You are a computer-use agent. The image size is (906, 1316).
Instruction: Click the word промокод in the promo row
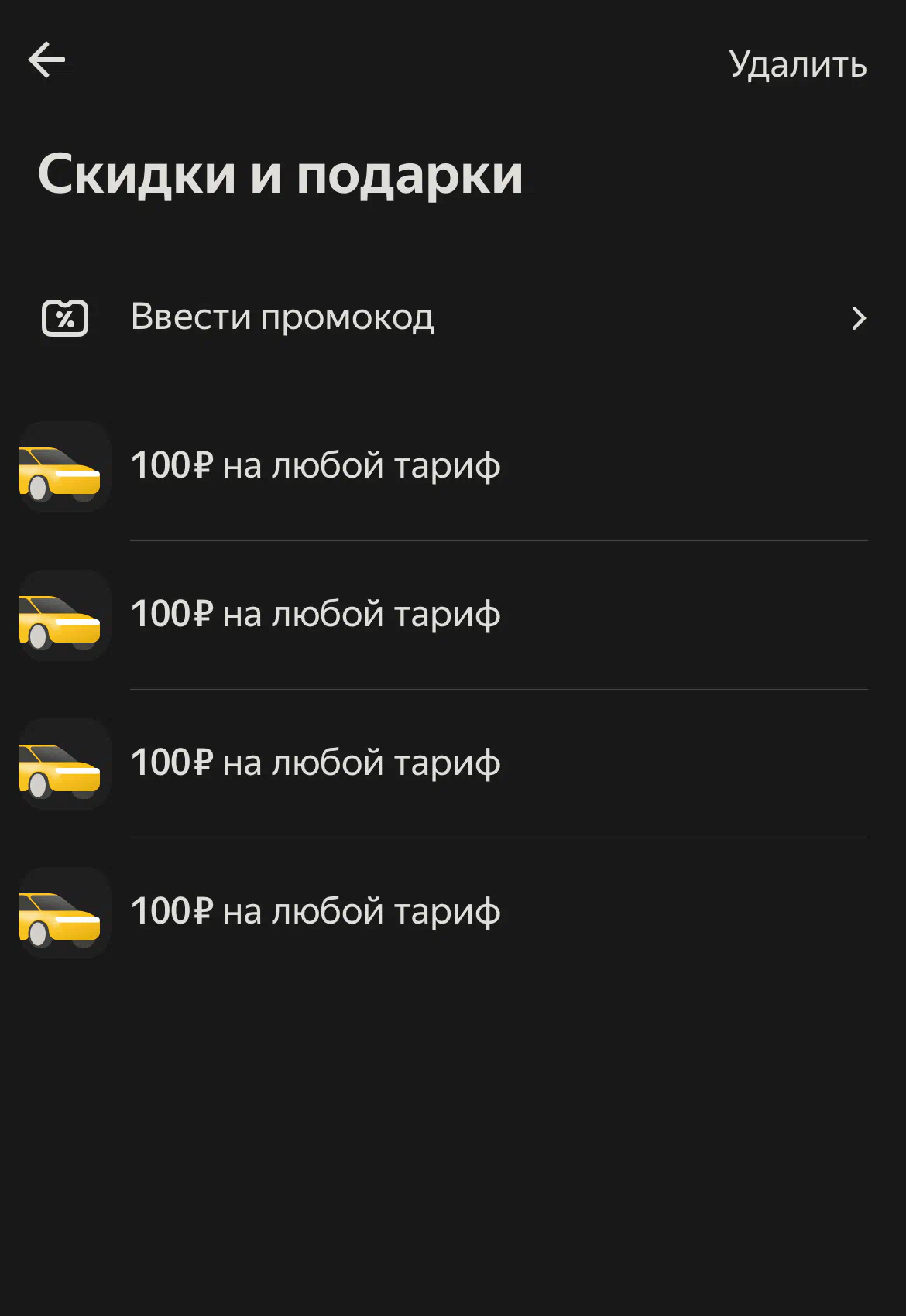pos(348,318)
